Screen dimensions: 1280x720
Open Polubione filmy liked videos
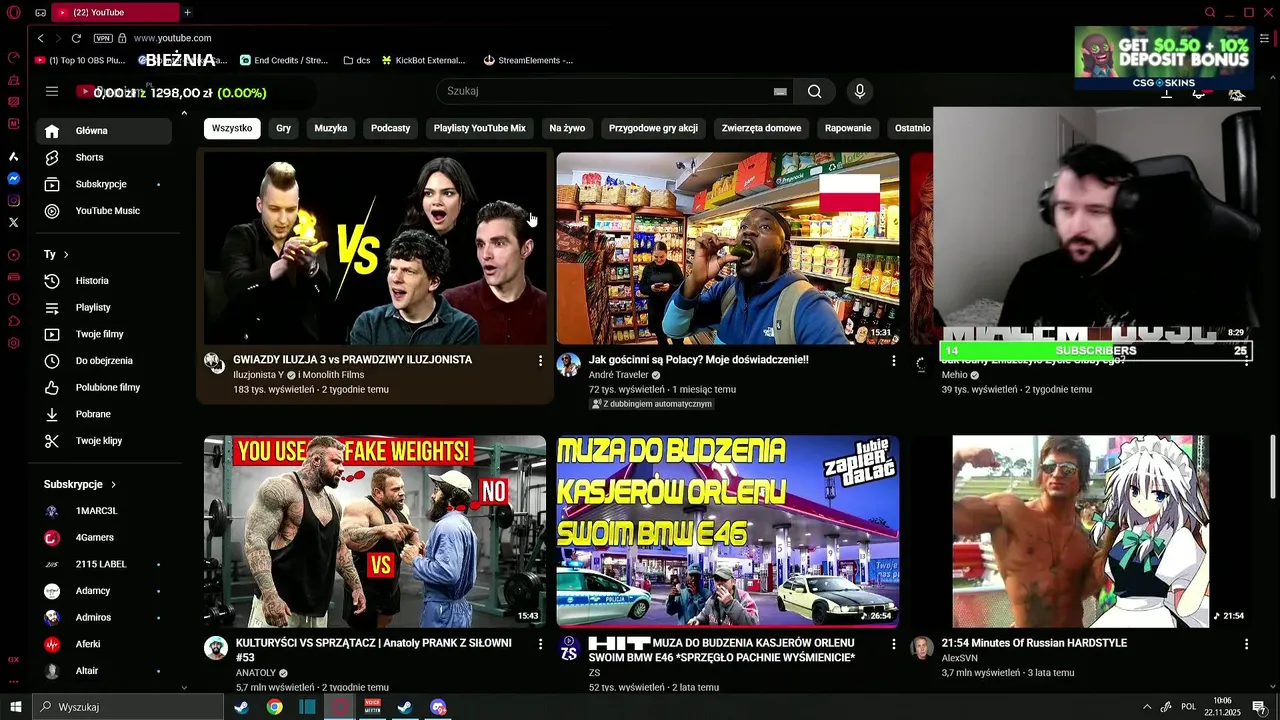[x=104, y=387]
